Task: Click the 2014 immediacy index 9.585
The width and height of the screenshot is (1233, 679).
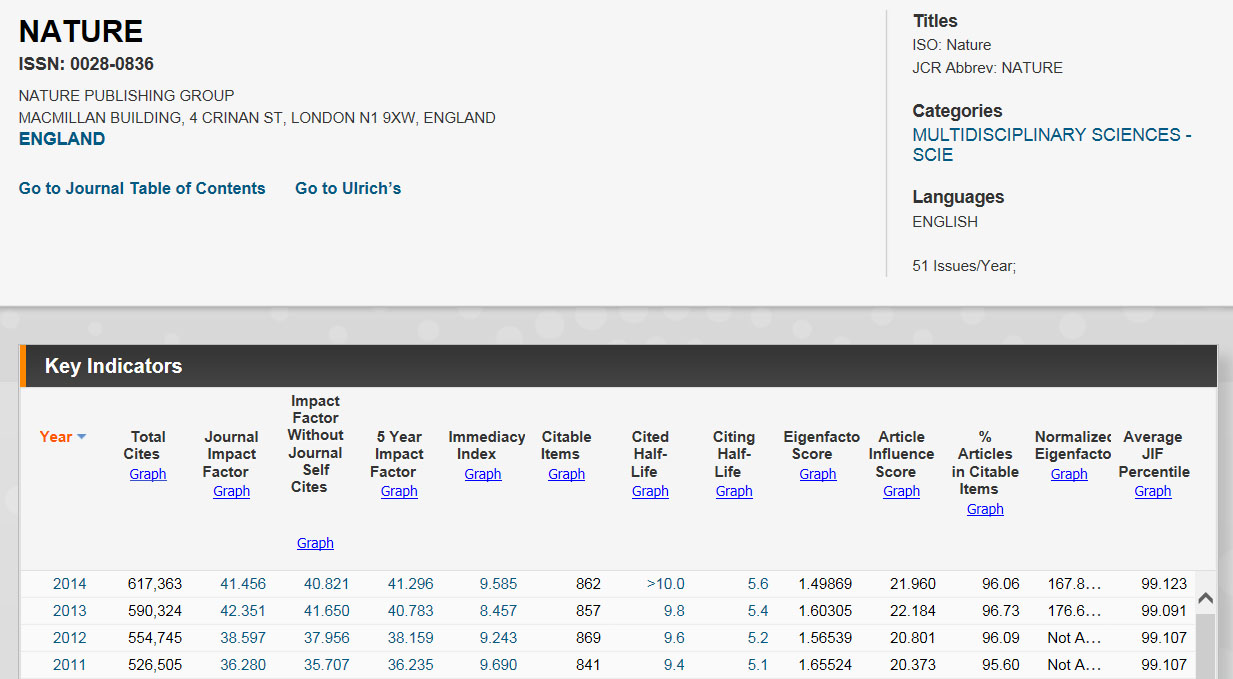Action: pyautogui.click(x=499, y=584)
